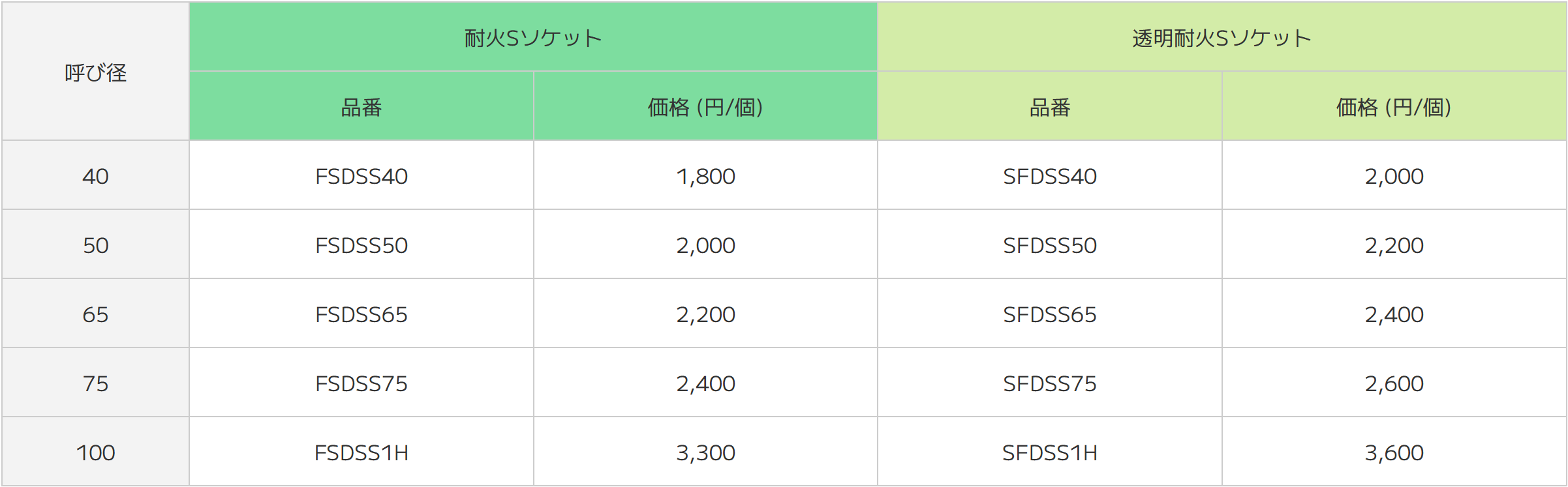This screenshot has height=487, width=1568.
Task: Select the SFDSS40 part number cell
Action: (x=1049, y=176)
